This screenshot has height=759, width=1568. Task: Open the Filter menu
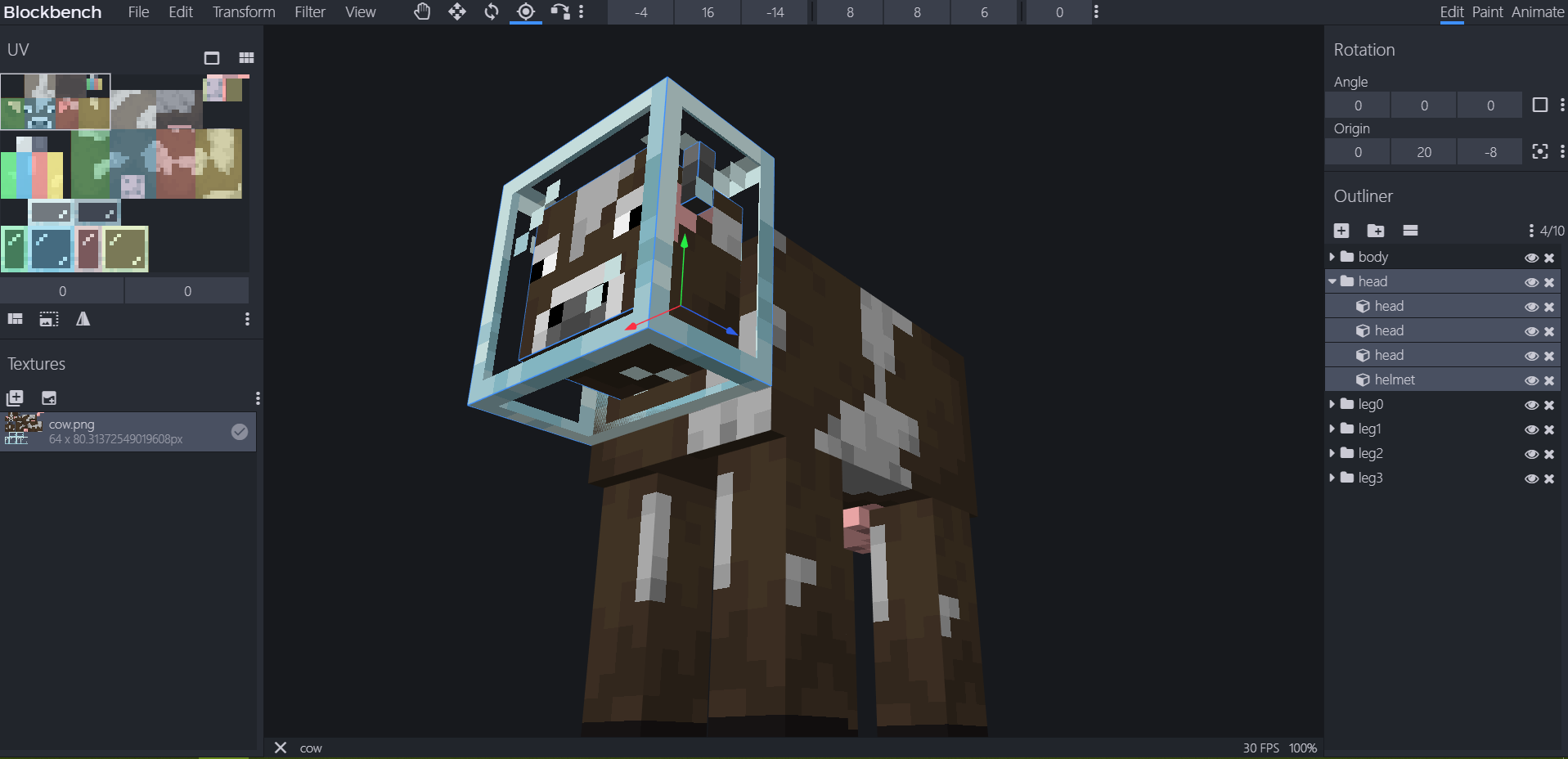click(x=310, y=11)
